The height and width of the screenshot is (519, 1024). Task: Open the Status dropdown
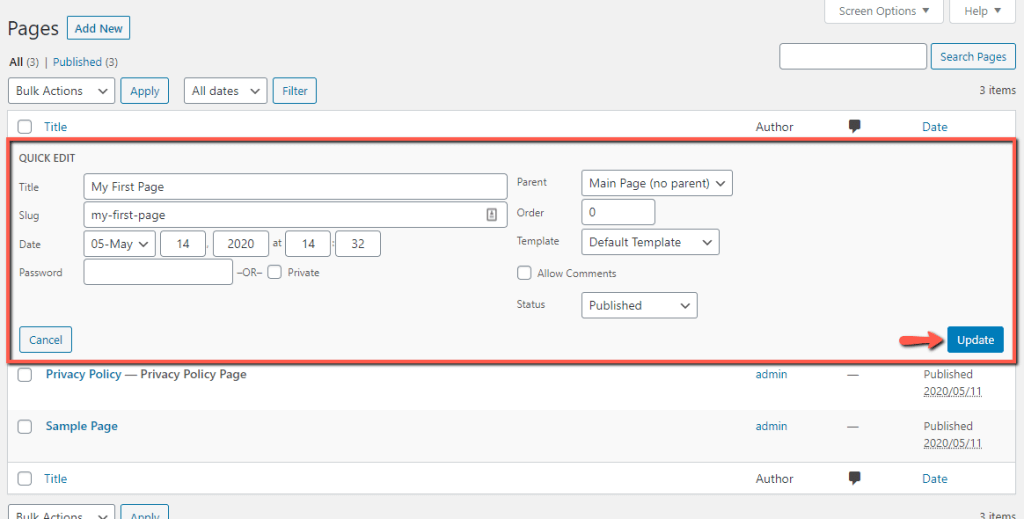click(639, 305)
